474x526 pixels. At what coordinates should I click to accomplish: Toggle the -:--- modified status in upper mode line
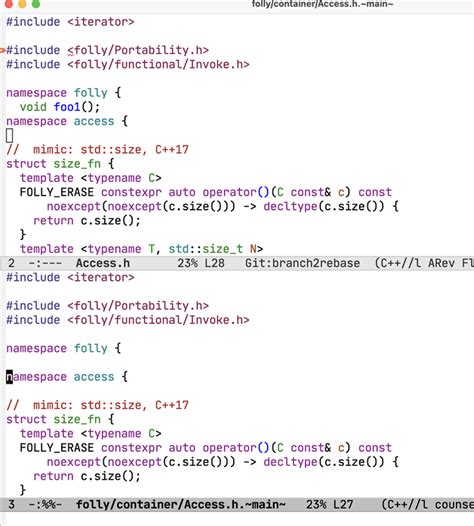pos(45,263)
